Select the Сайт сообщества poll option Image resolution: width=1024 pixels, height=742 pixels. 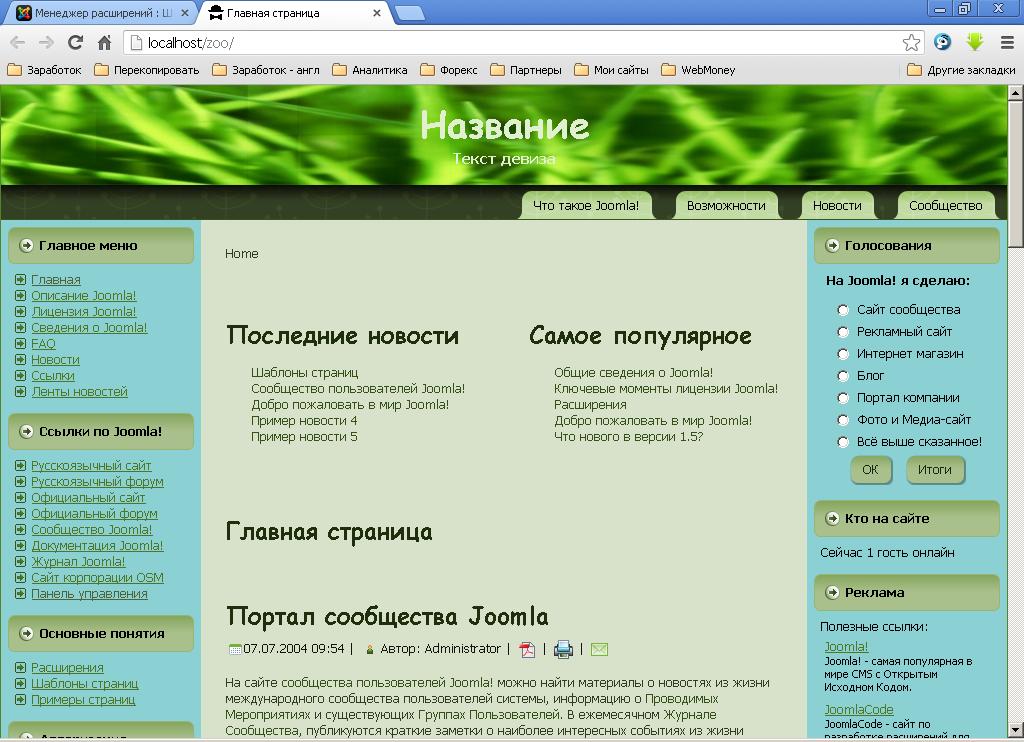(x=843, y=310)
